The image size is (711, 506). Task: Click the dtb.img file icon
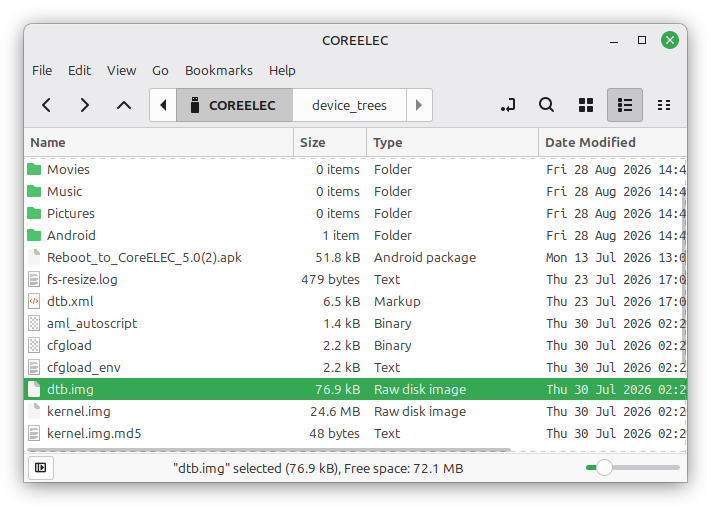click(x=34, y=389)
